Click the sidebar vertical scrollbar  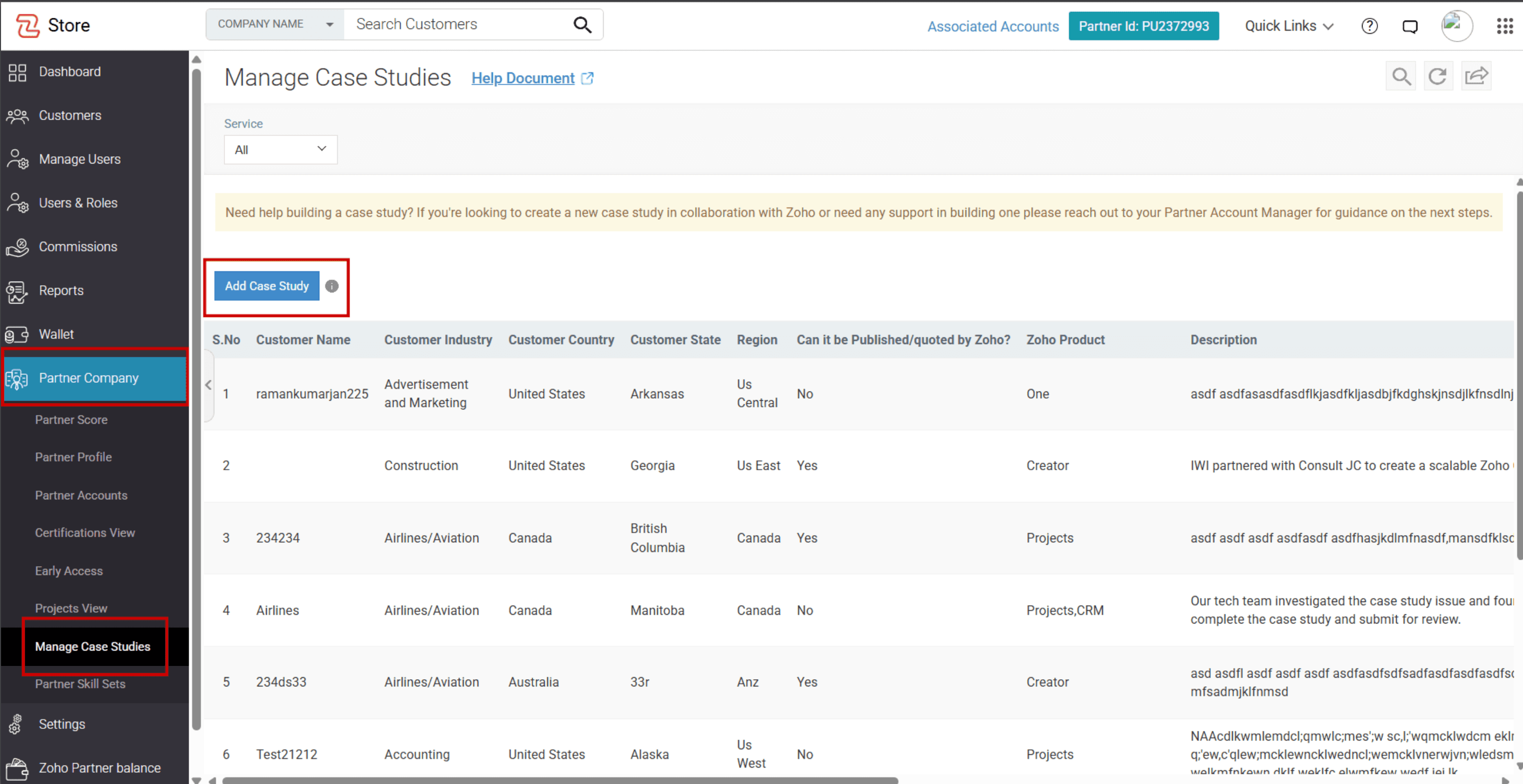pos(196,399)
